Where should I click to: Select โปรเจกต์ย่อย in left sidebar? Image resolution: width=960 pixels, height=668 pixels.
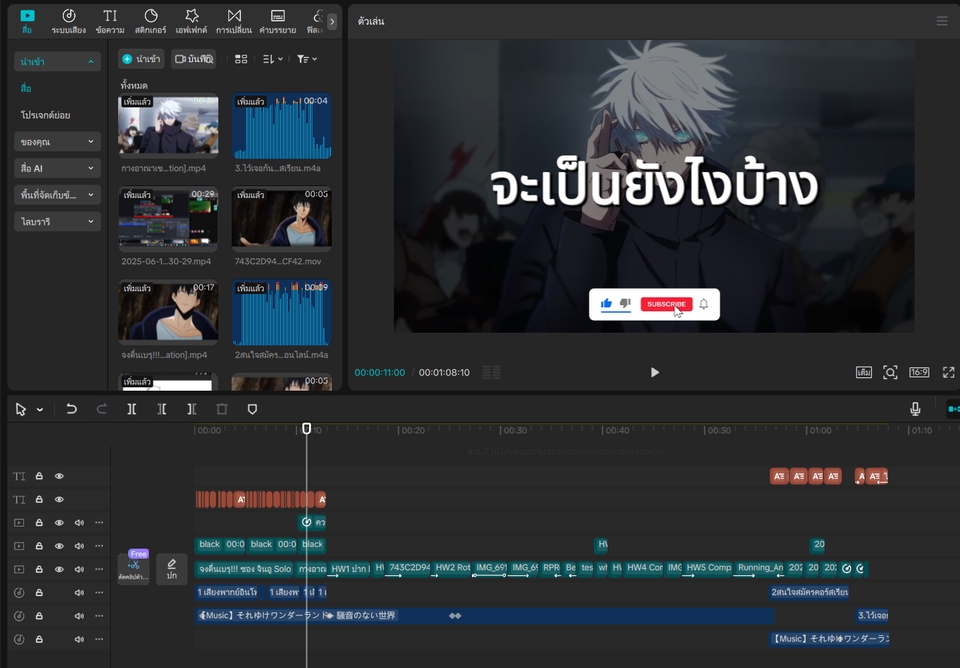(x=45, y=115)
